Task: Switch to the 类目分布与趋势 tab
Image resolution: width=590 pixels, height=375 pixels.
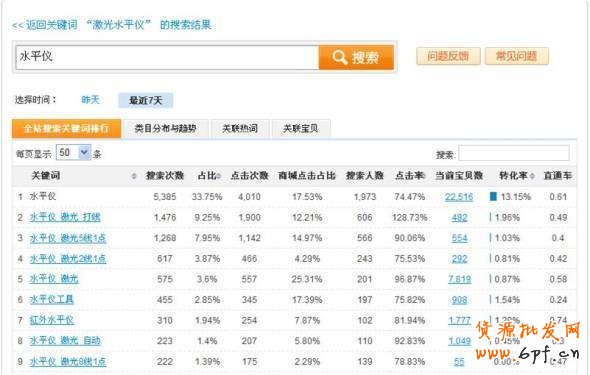Action: [x=165, y=129]
